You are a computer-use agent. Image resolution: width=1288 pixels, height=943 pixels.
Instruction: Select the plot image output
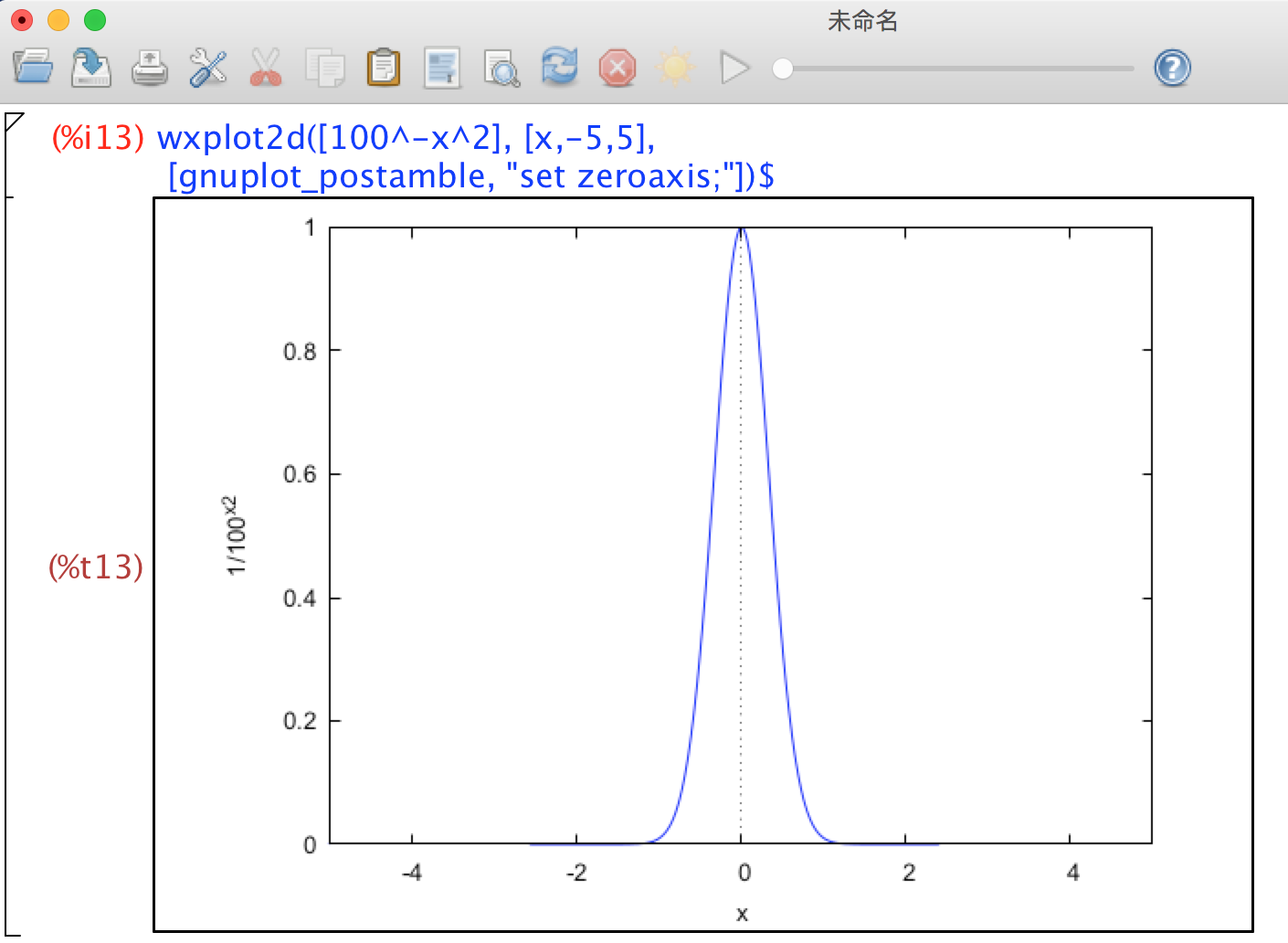pos(703,565)
